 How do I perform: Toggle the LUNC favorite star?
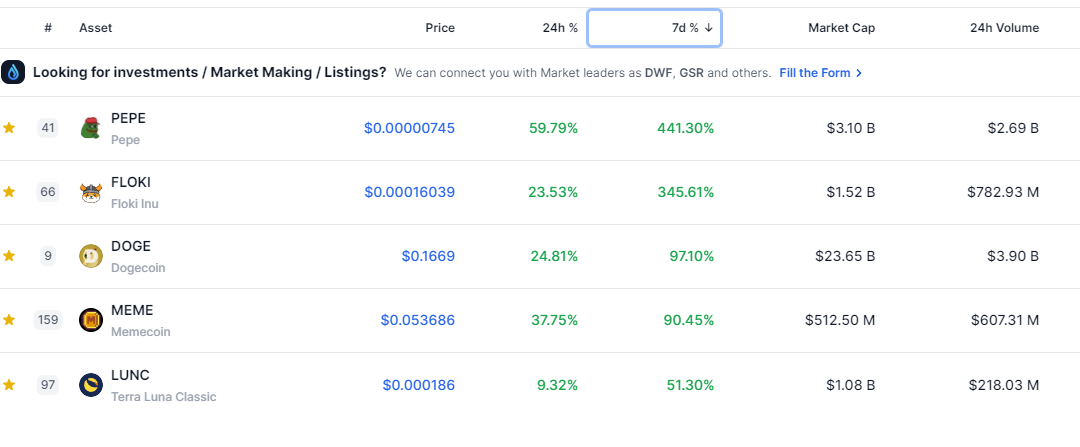[x=9, y=384]
